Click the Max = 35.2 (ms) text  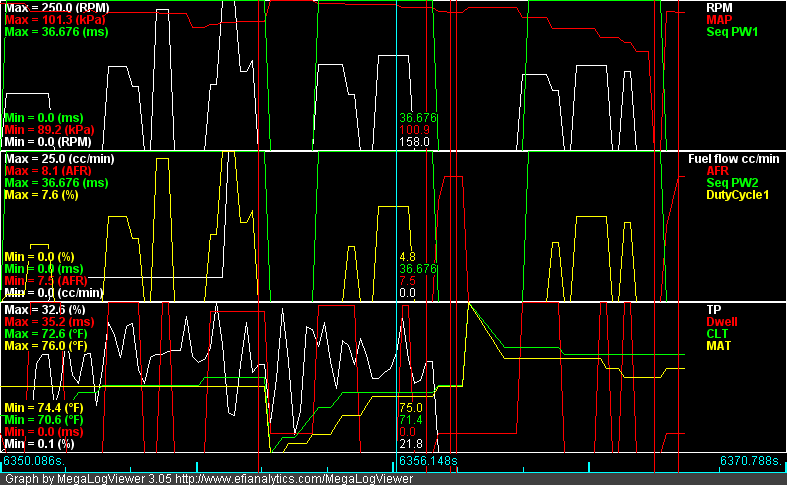49,322
